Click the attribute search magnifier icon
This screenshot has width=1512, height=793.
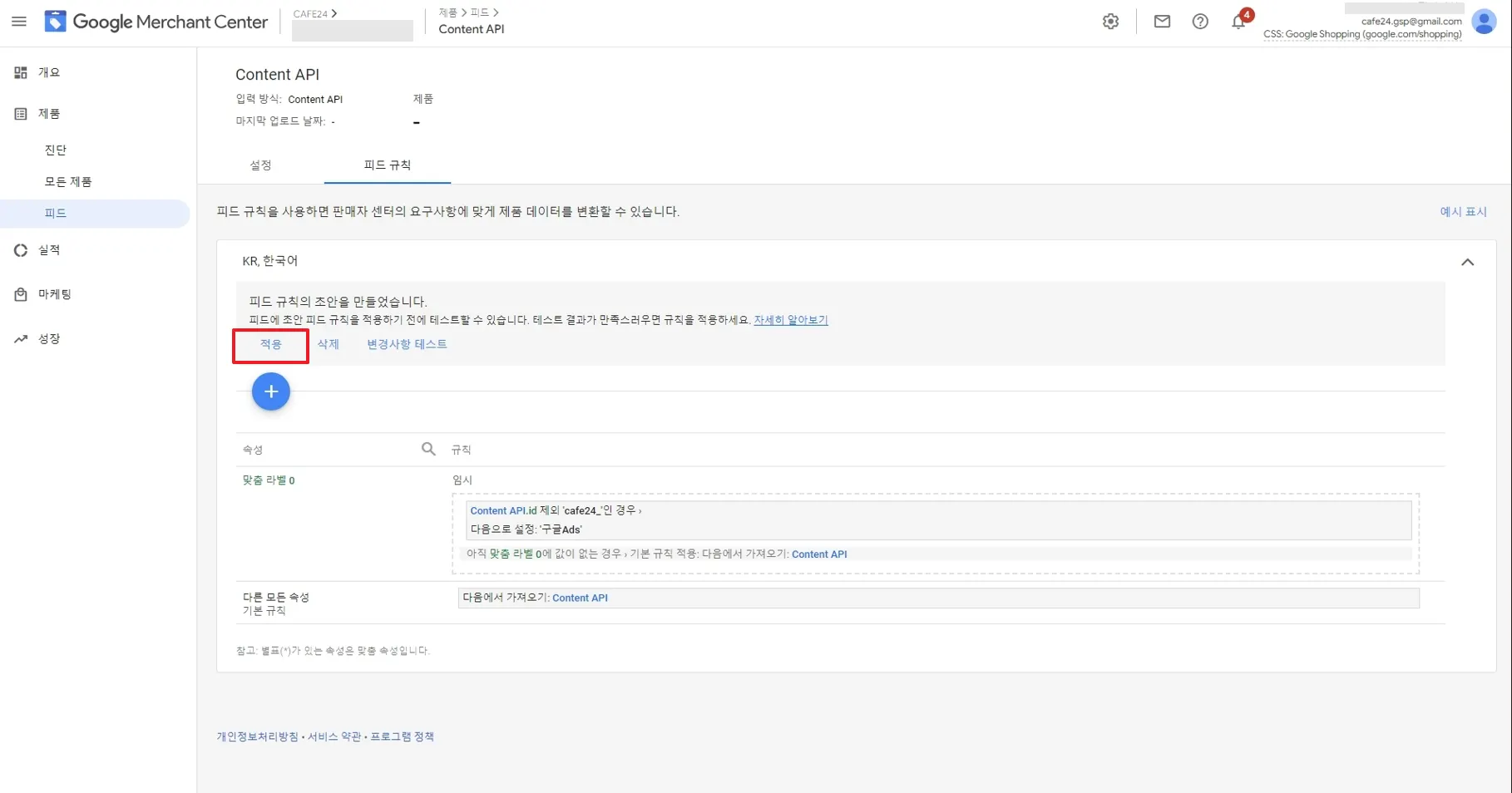pyautogui.click(x=428, y=449)
